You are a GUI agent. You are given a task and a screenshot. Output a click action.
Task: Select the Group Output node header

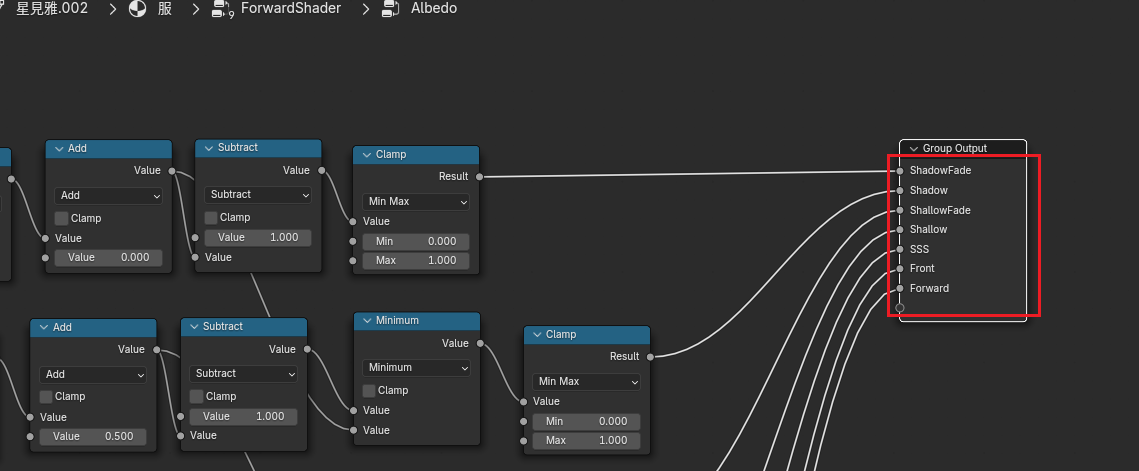pos(963,148)
